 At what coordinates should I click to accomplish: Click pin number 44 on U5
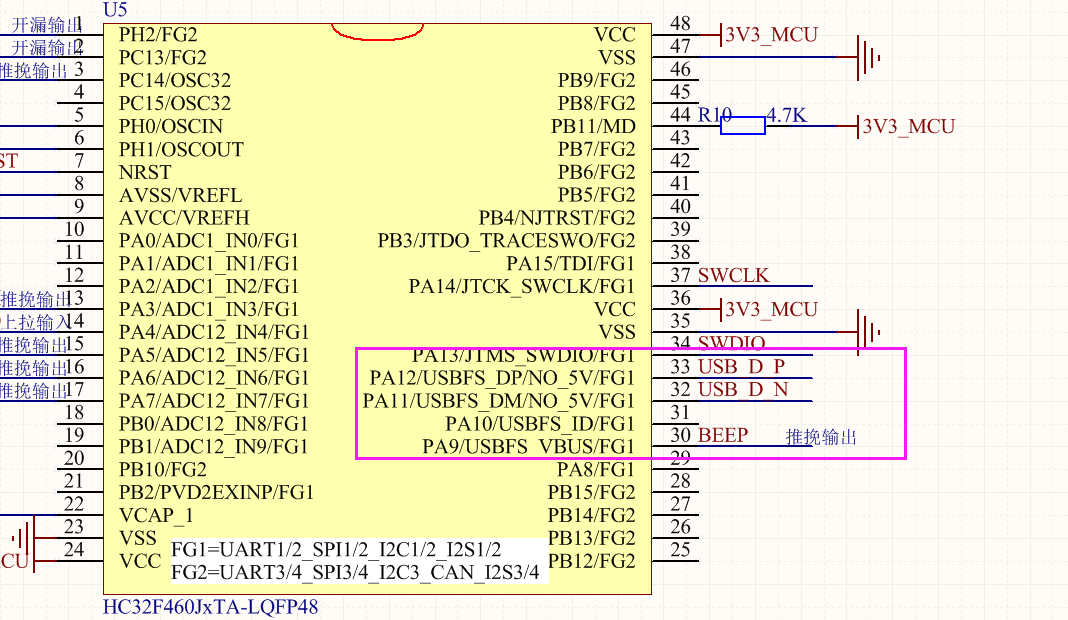tap(680, 114)
